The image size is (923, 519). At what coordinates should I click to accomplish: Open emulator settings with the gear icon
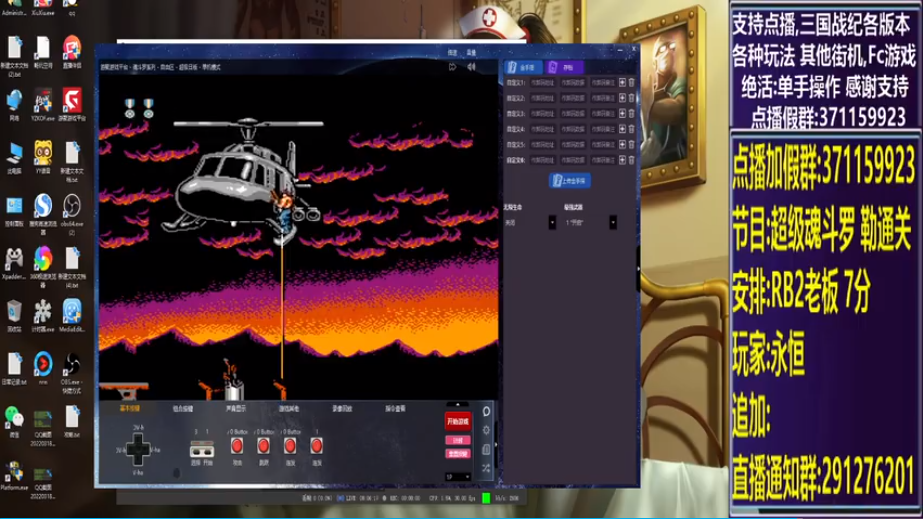[x=486, y=430]
